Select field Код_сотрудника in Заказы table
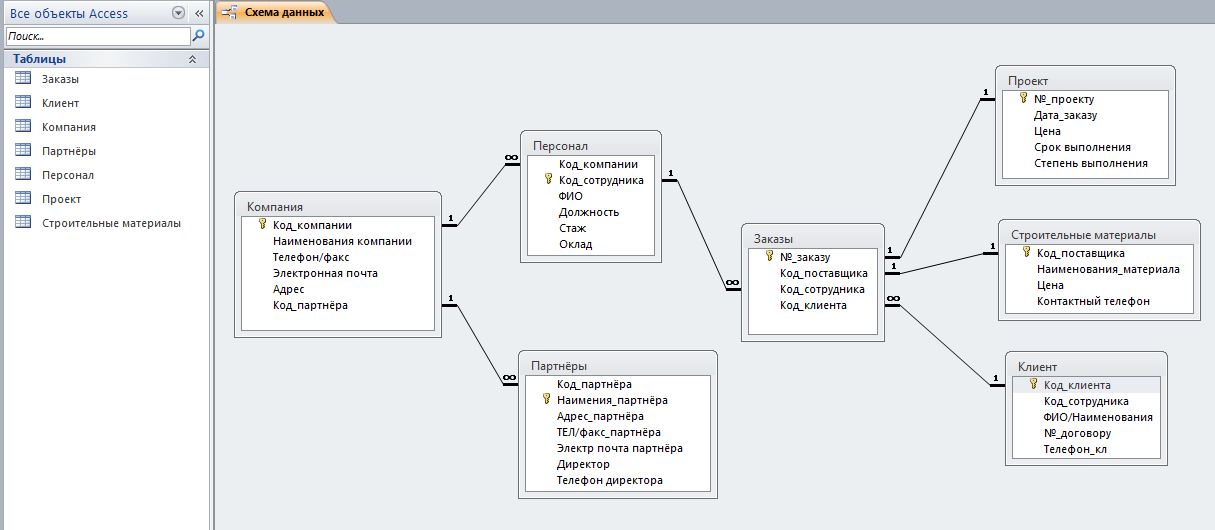The height and width of the screenshot is (530, 1215). (824, 289)
